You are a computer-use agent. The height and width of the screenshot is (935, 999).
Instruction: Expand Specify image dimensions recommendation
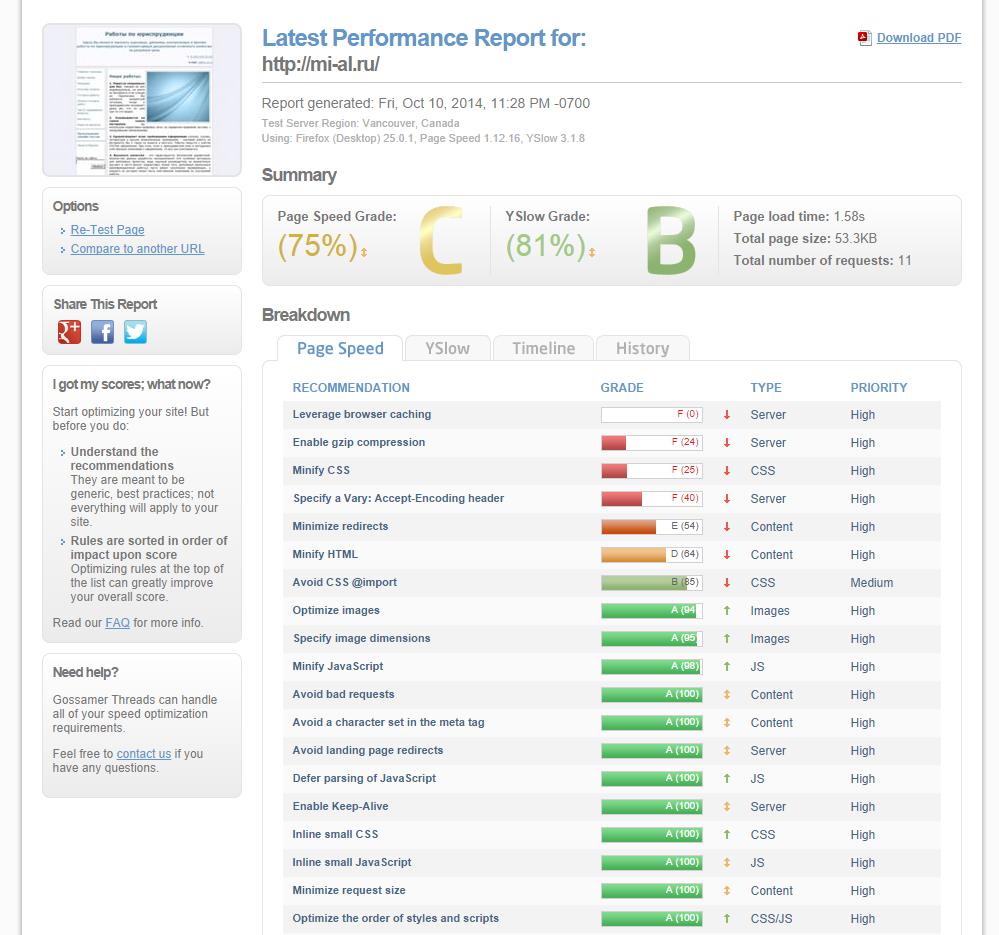pyautogui.click(x=361, y=638)
